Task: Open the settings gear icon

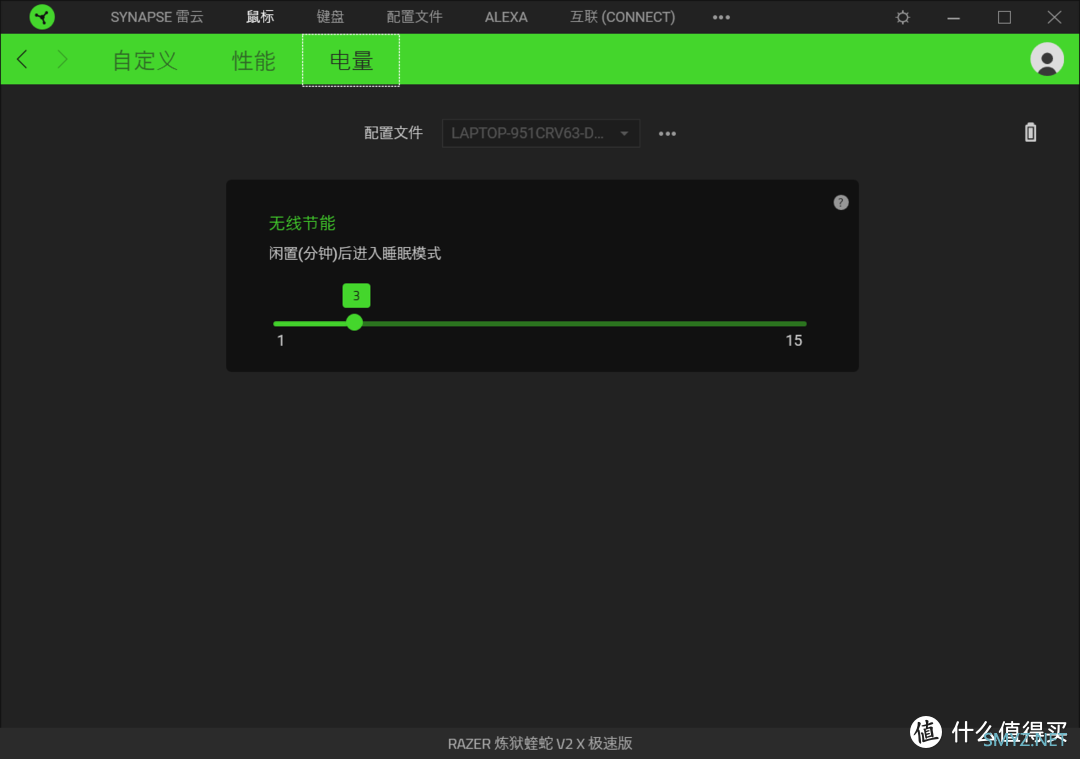Action: point(902,17)
